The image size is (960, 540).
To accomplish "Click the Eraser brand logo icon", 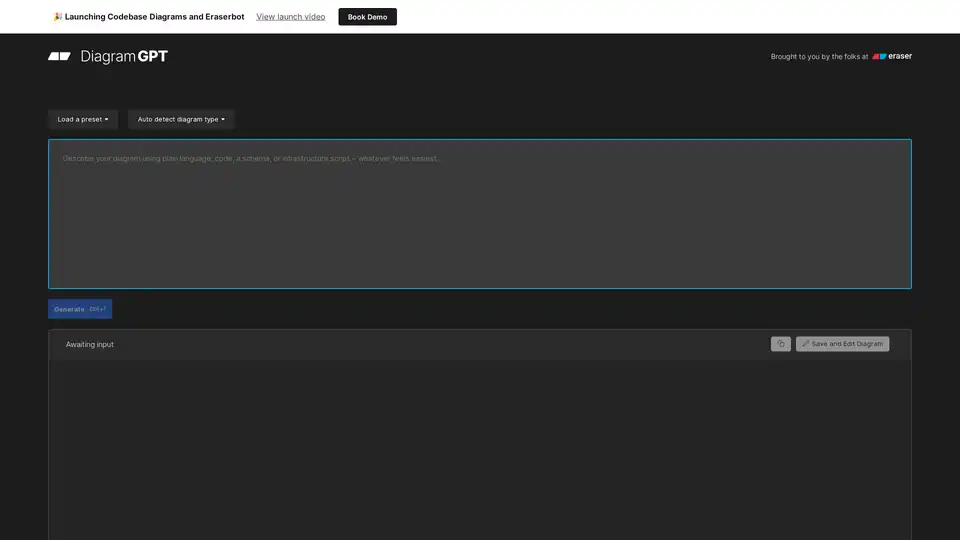I will (x=879, y=57).
